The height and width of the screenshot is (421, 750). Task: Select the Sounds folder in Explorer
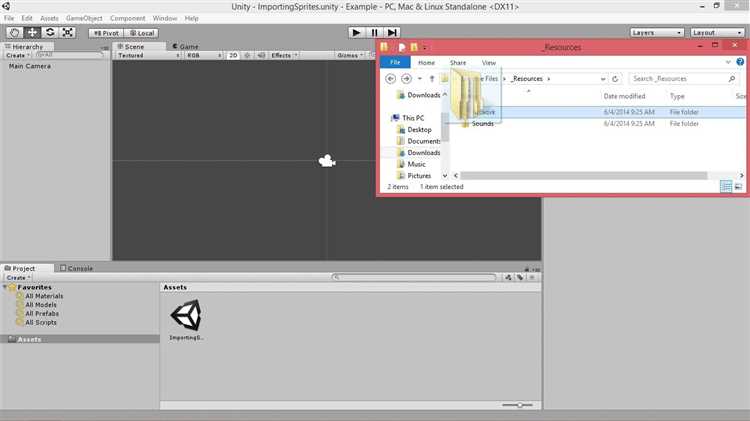[482, 123]
